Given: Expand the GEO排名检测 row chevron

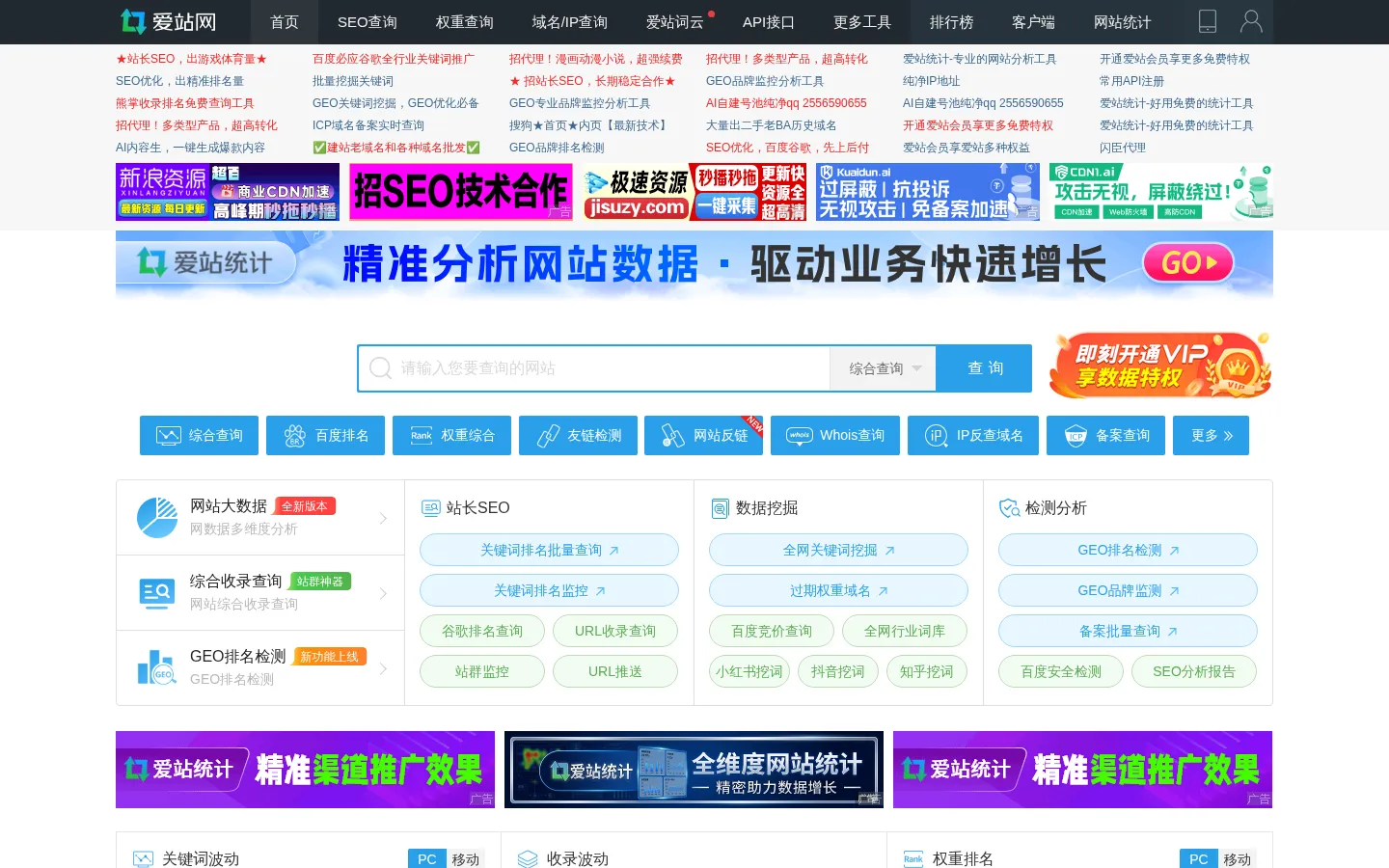Looking at the screenshot, I should [383, 668].
